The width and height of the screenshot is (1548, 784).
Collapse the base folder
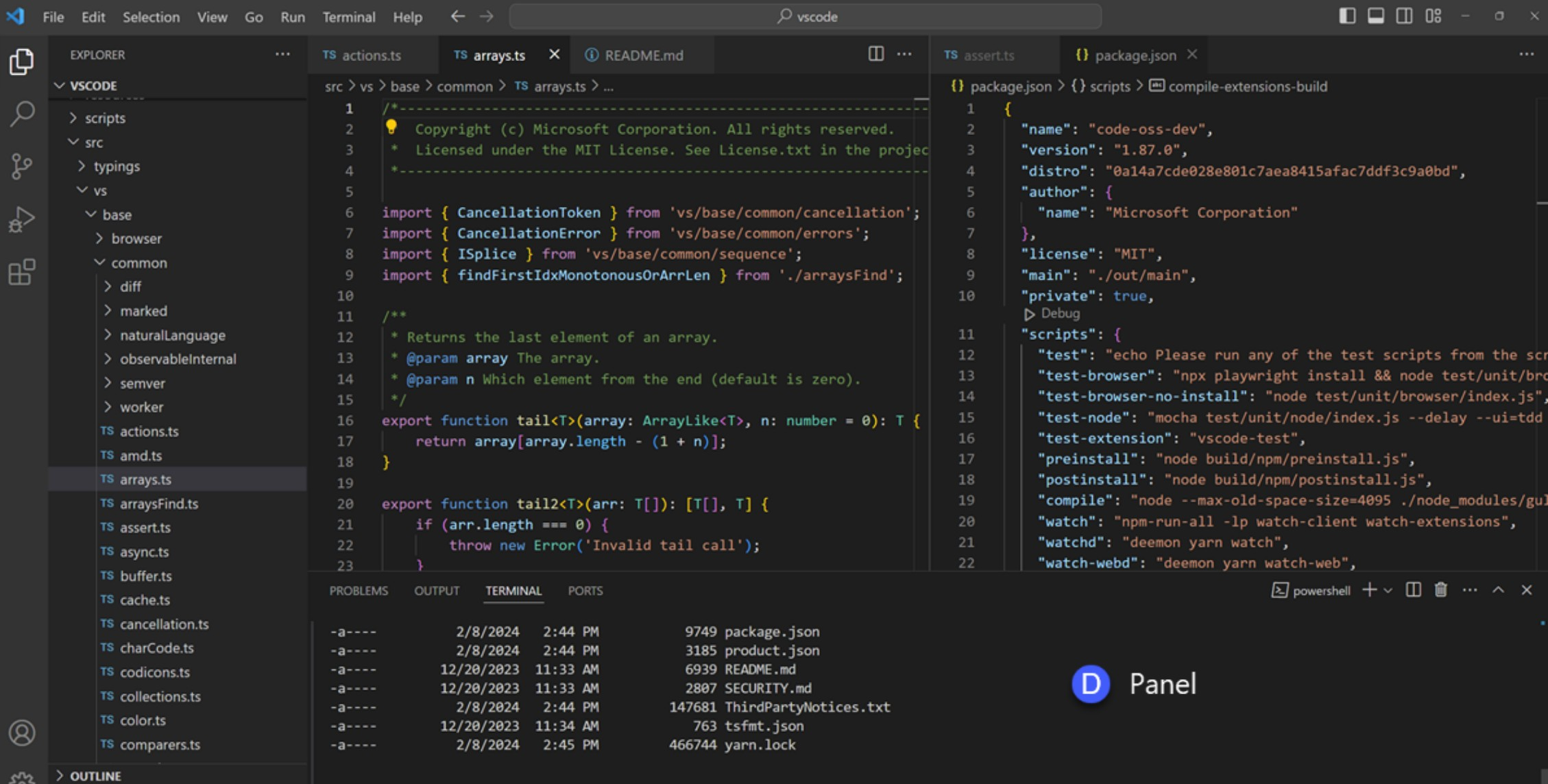(177, 215)
